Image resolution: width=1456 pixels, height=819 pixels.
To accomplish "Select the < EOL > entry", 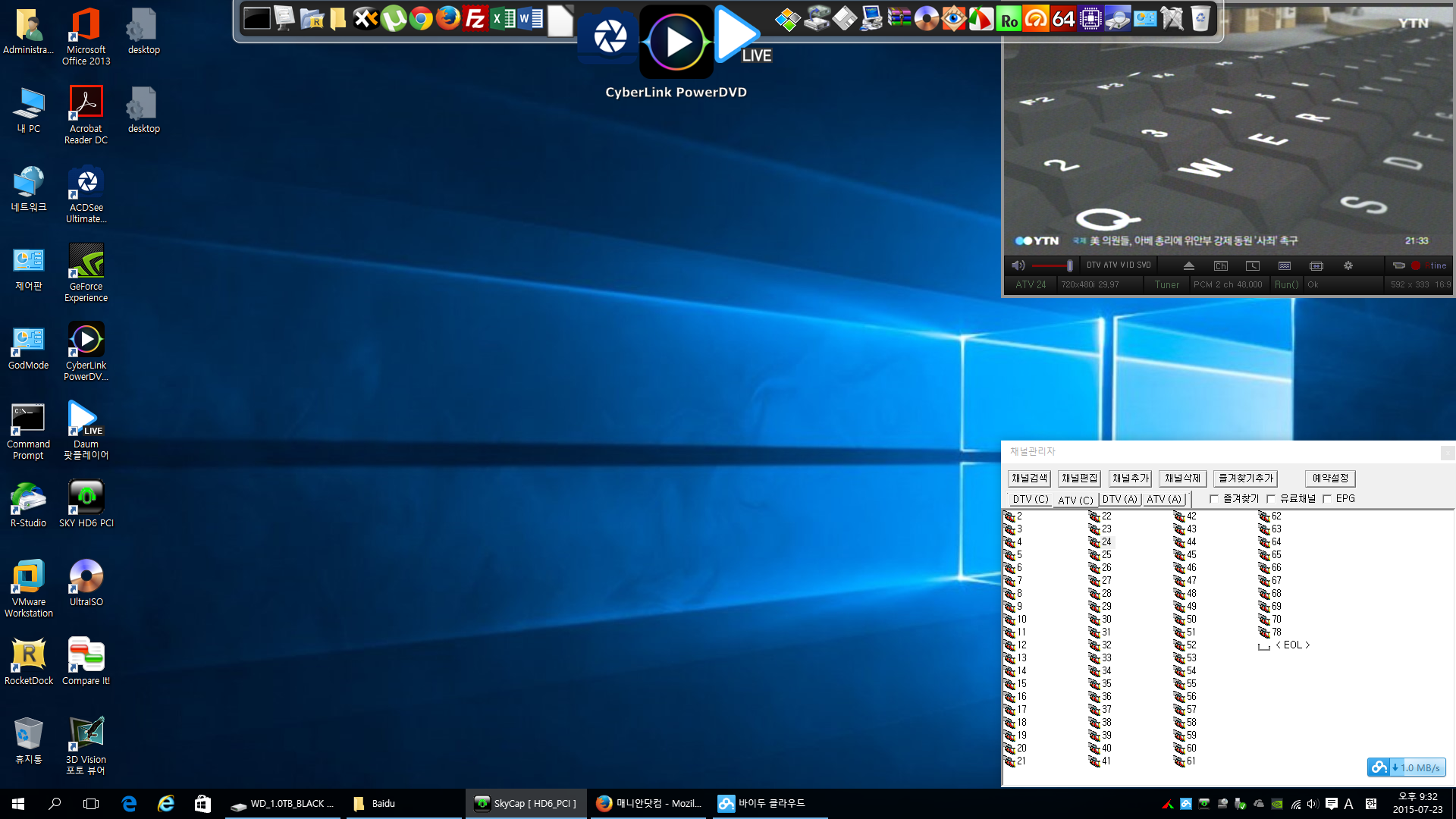I will click(1284, 645).
